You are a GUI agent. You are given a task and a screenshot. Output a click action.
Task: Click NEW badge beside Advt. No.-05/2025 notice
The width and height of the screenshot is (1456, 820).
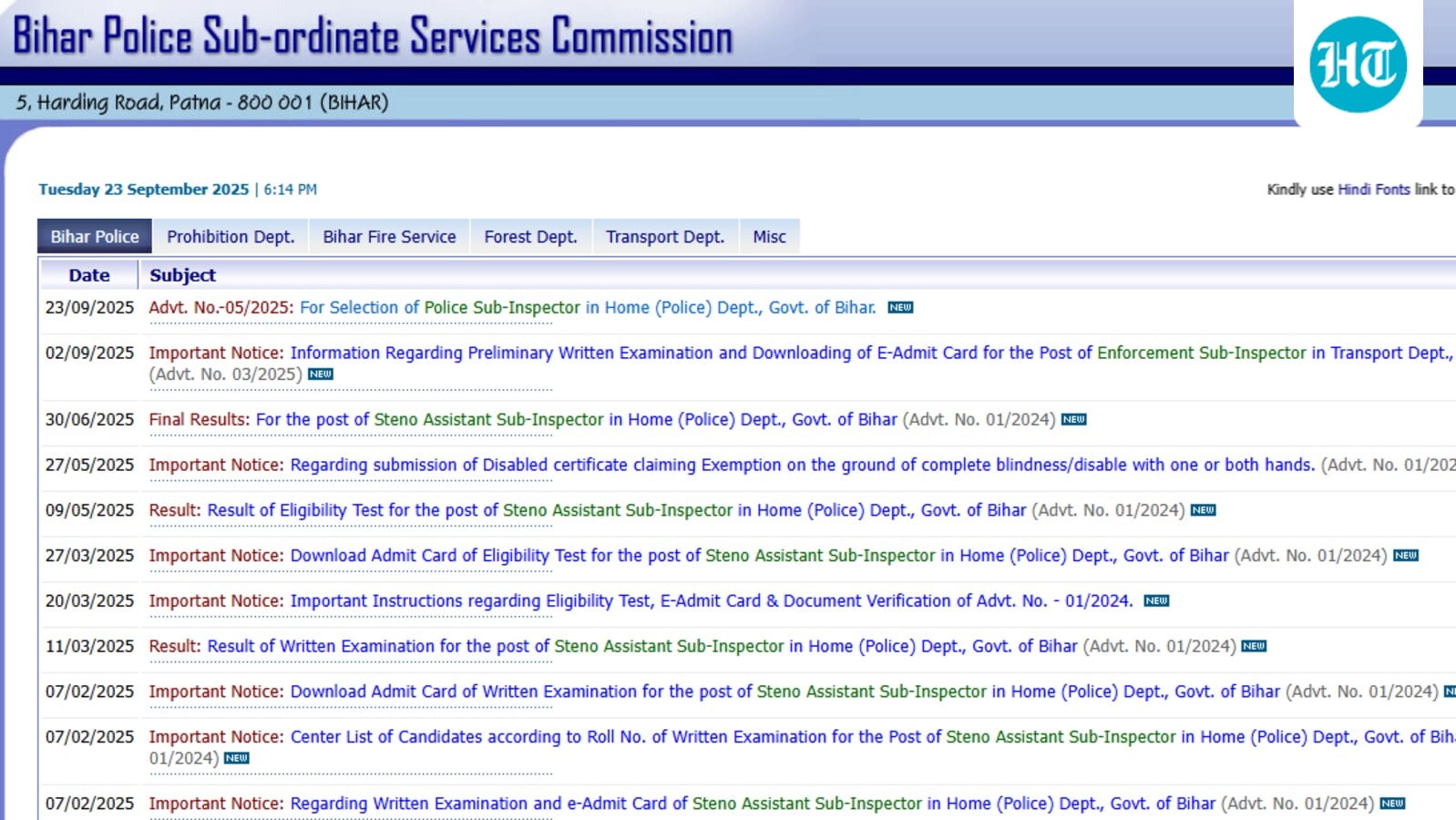click(900, 308)
